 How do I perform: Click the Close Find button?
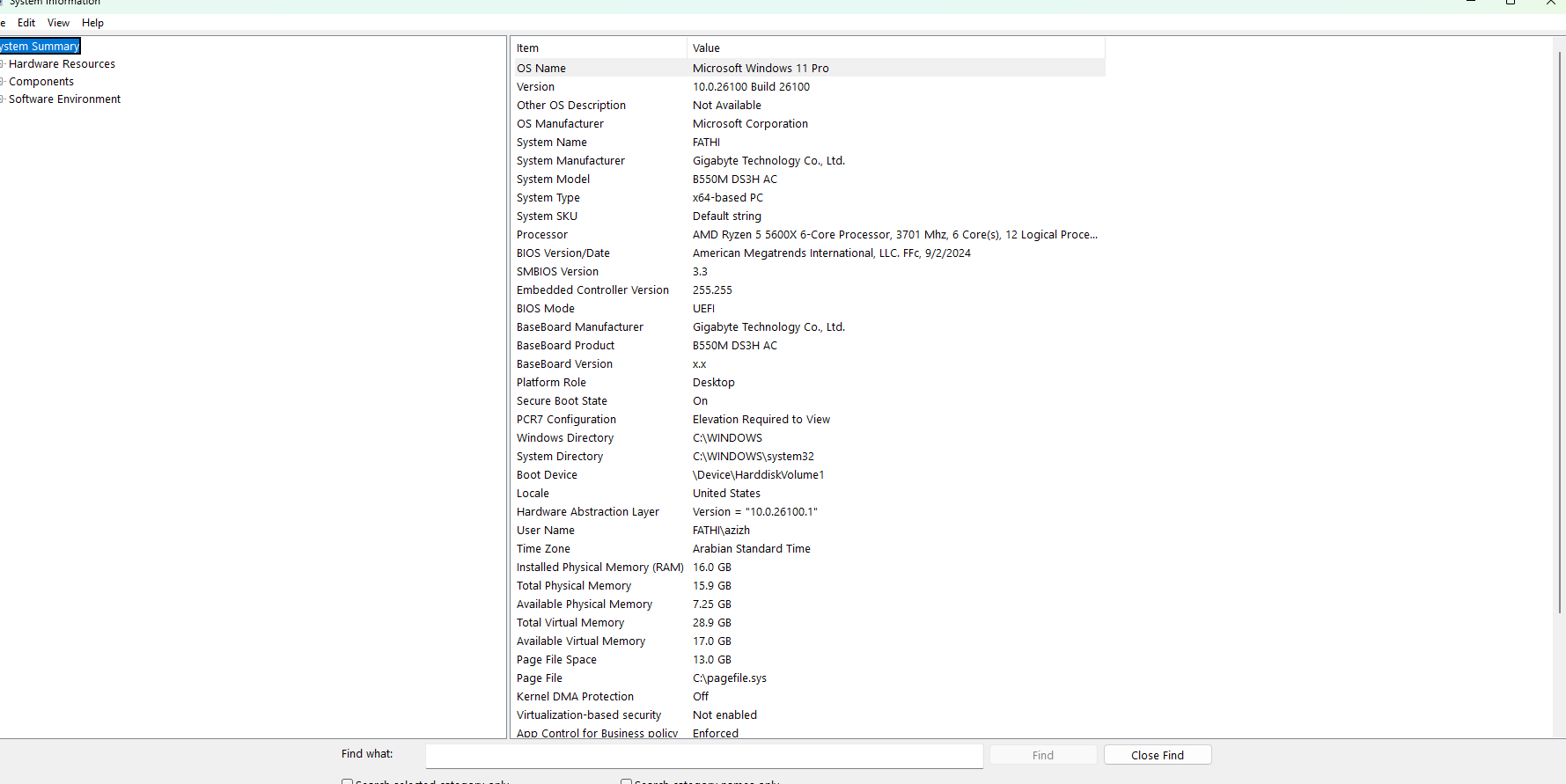coord(1158,755)
